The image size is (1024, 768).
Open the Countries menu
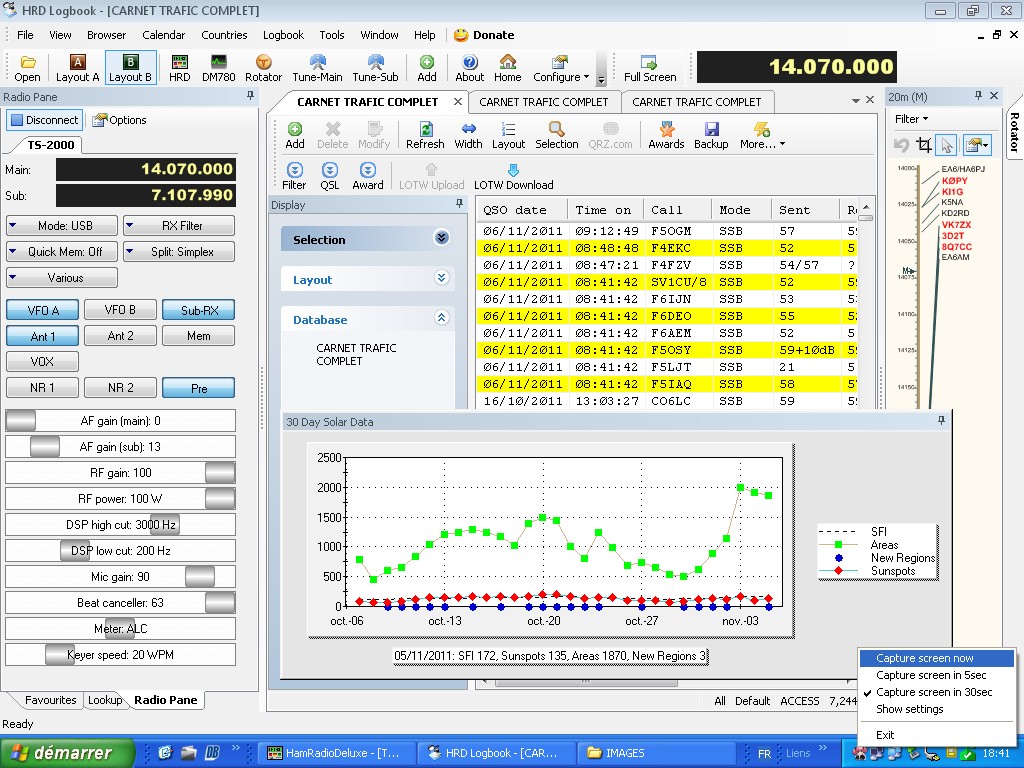[x=224, y=35]
